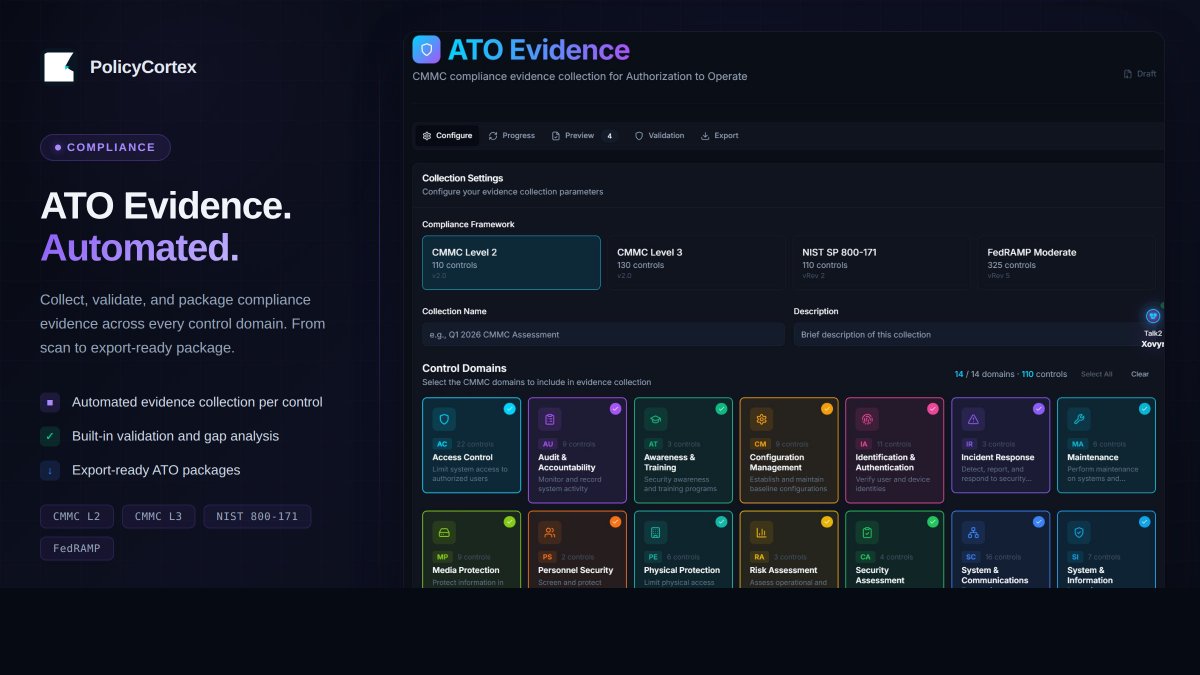Open the Talk2 Xovyr chat avatar
The width and height of the screenshot is (1200, 675).
click(x=1153, y=316)
